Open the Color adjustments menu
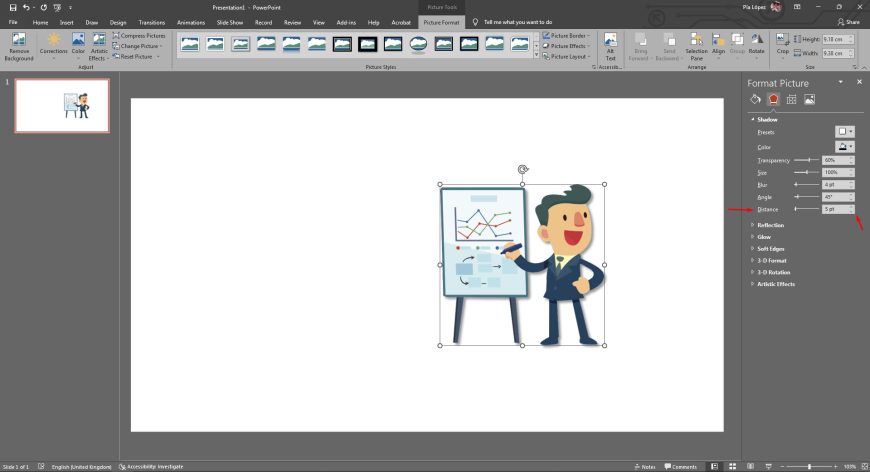This screenshot has height=472, width=870. pyautogui.click(x=78, y=47)
